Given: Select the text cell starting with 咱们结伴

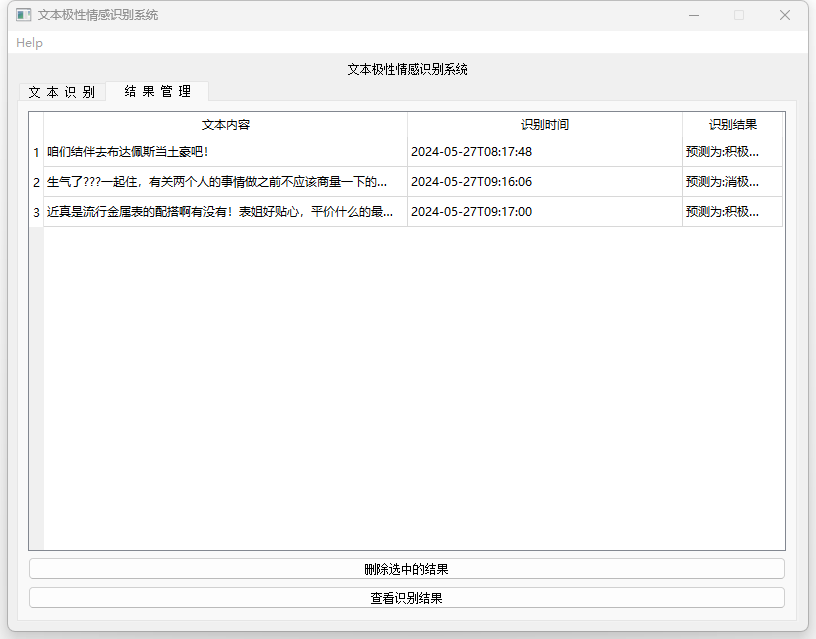Looking at the screenshot, I should coord(226,153).
